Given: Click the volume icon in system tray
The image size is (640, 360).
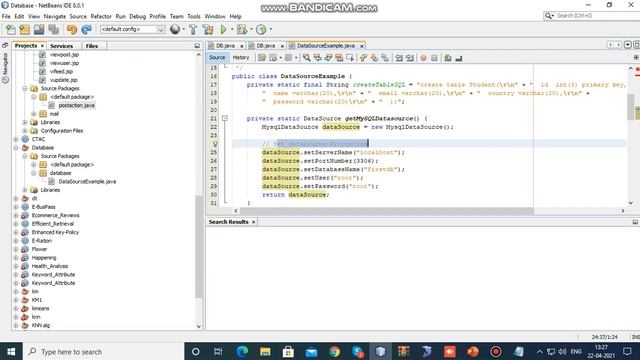Looking at the screenshot, I should pos(562,351).
